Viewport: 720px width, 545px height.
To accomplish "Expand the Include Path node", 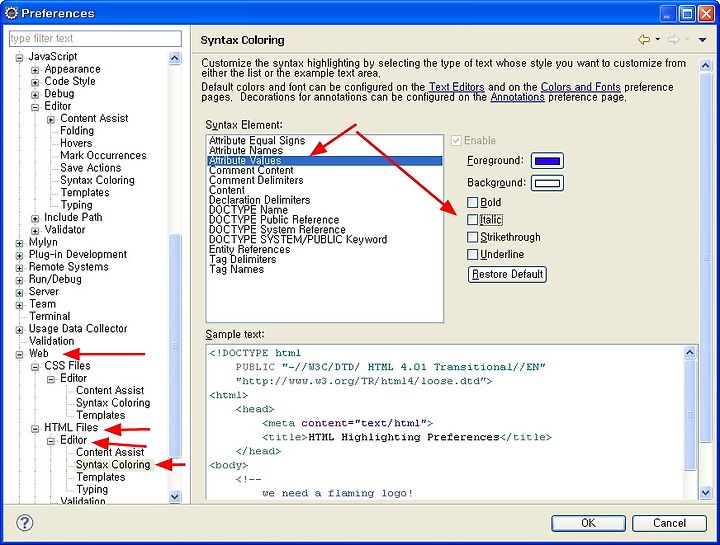I will pos(35,219).
